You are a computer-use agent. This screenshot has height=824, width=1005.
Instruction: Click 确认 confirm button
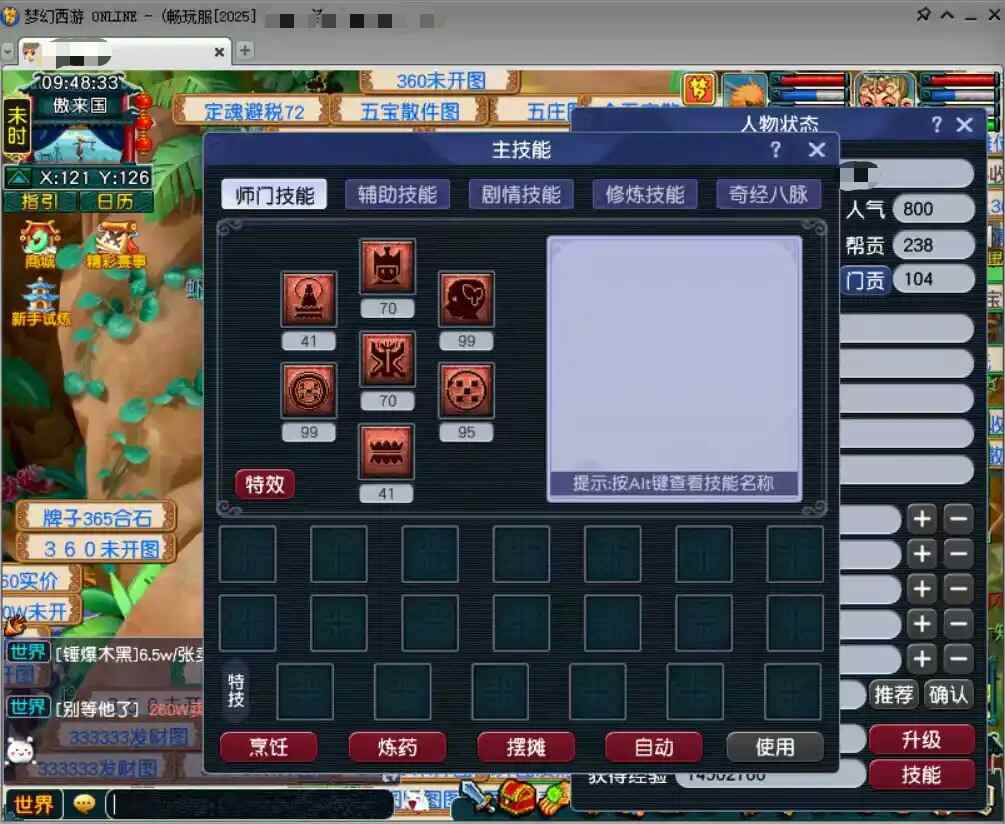click(x=948, y=695)
